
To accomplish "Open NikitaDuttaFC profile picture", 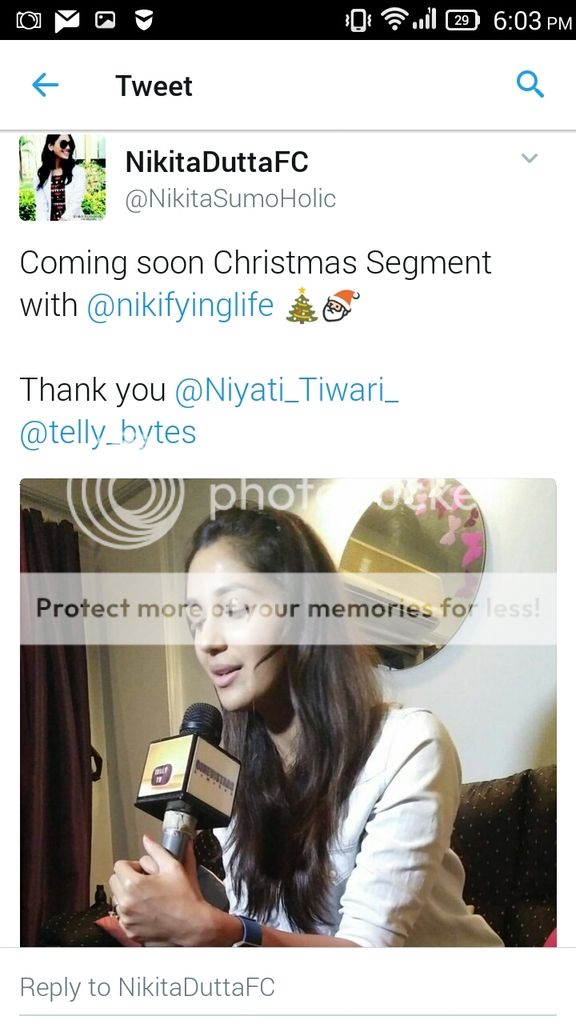I will tap(62, 178).
